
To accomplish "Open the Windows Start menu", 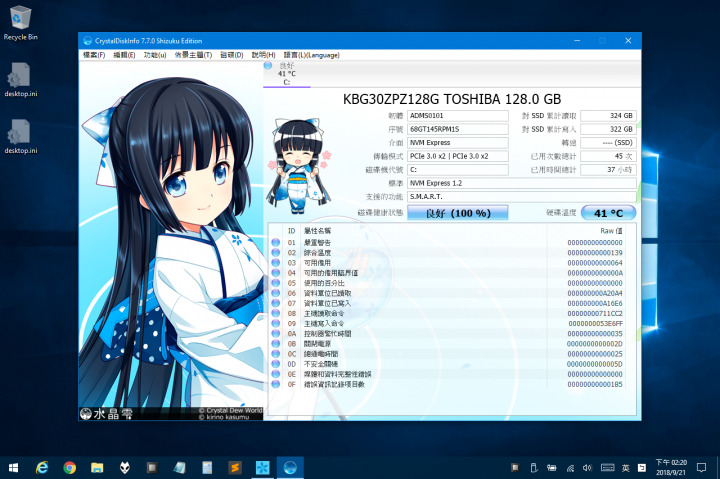I will coord(13,468).
